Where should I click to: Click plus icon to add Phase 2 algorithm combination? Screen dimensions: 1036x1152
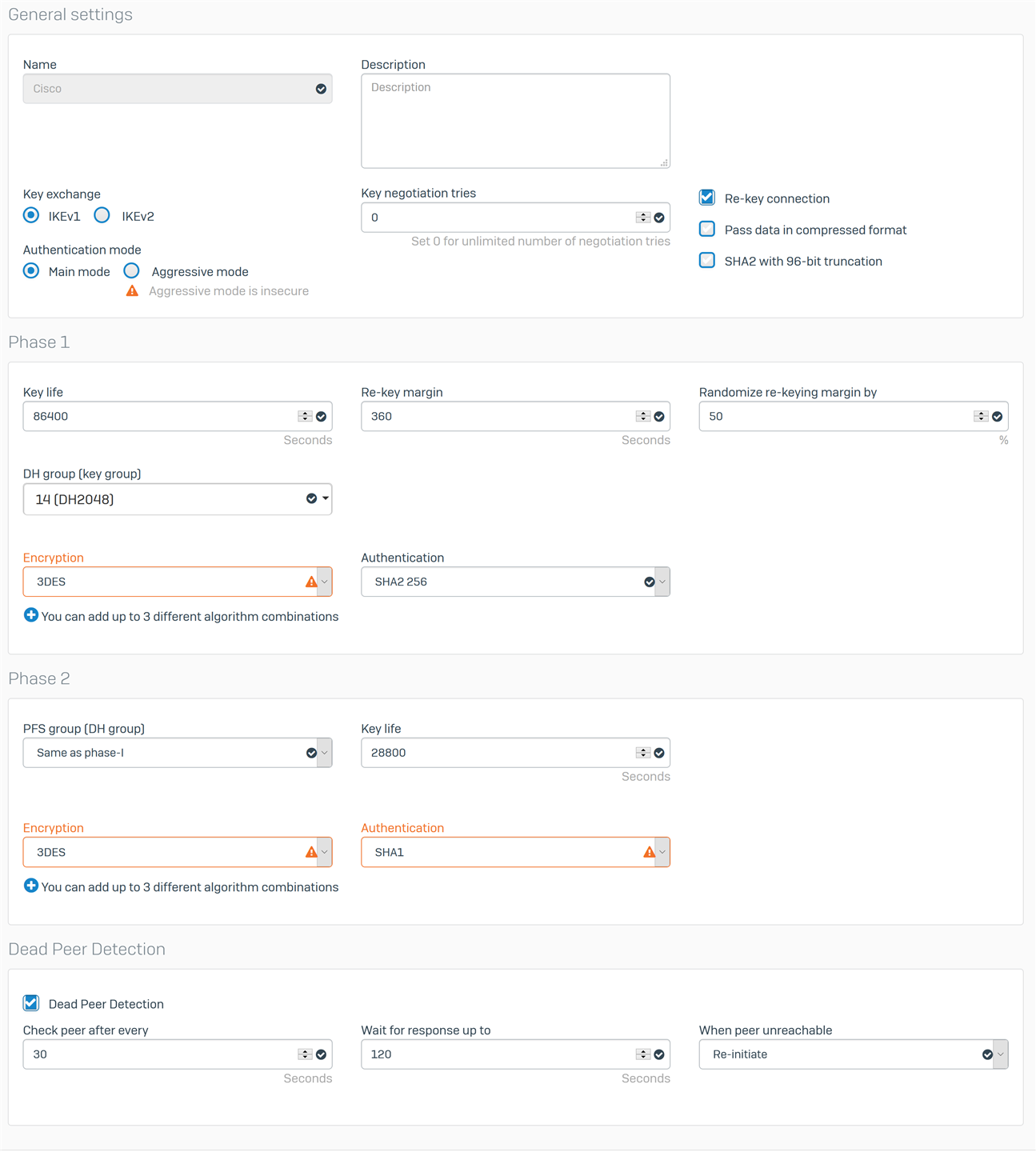(30, 886)
